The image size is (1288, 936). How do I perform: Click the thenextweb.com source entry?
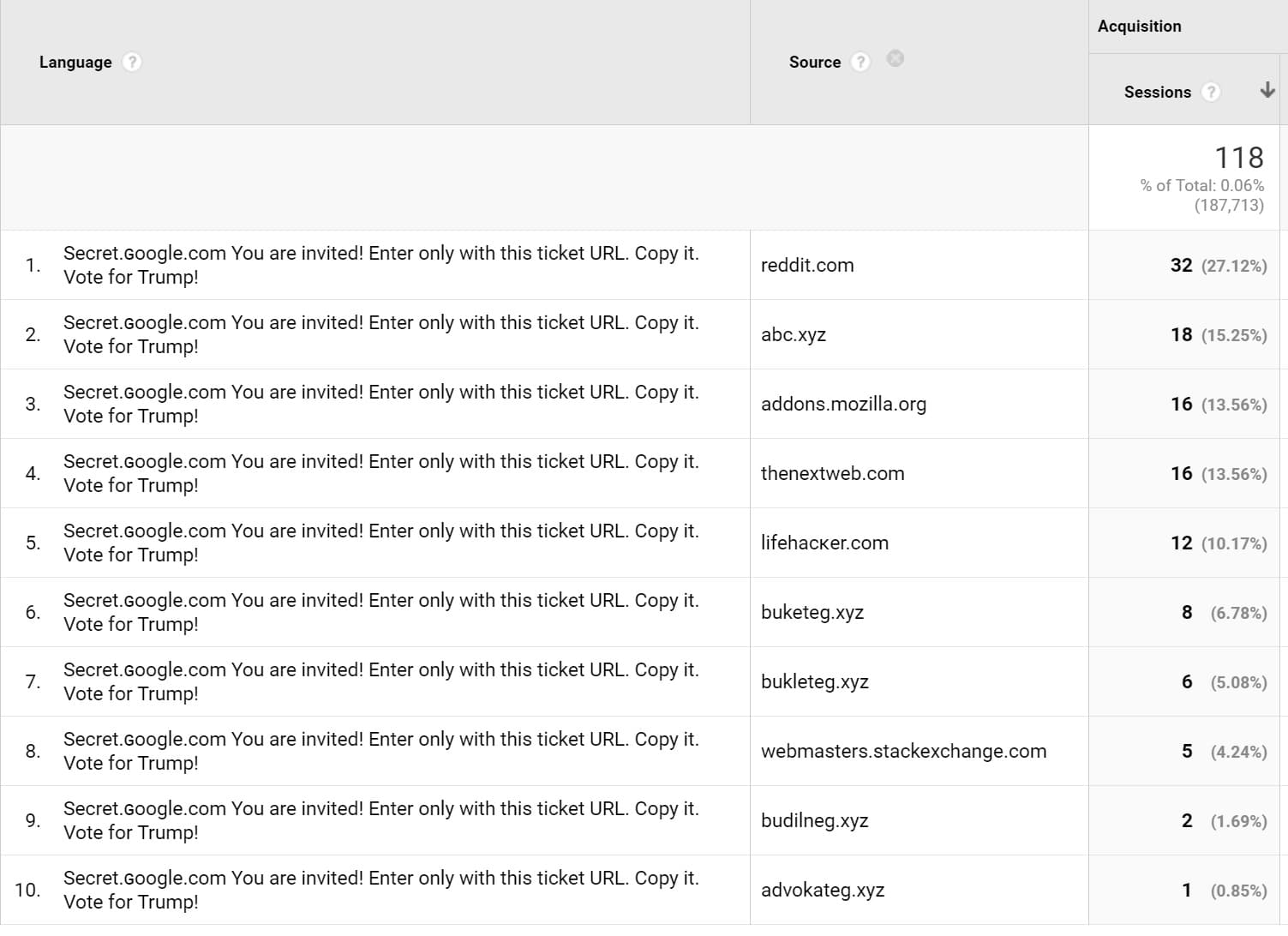(832, 473)
